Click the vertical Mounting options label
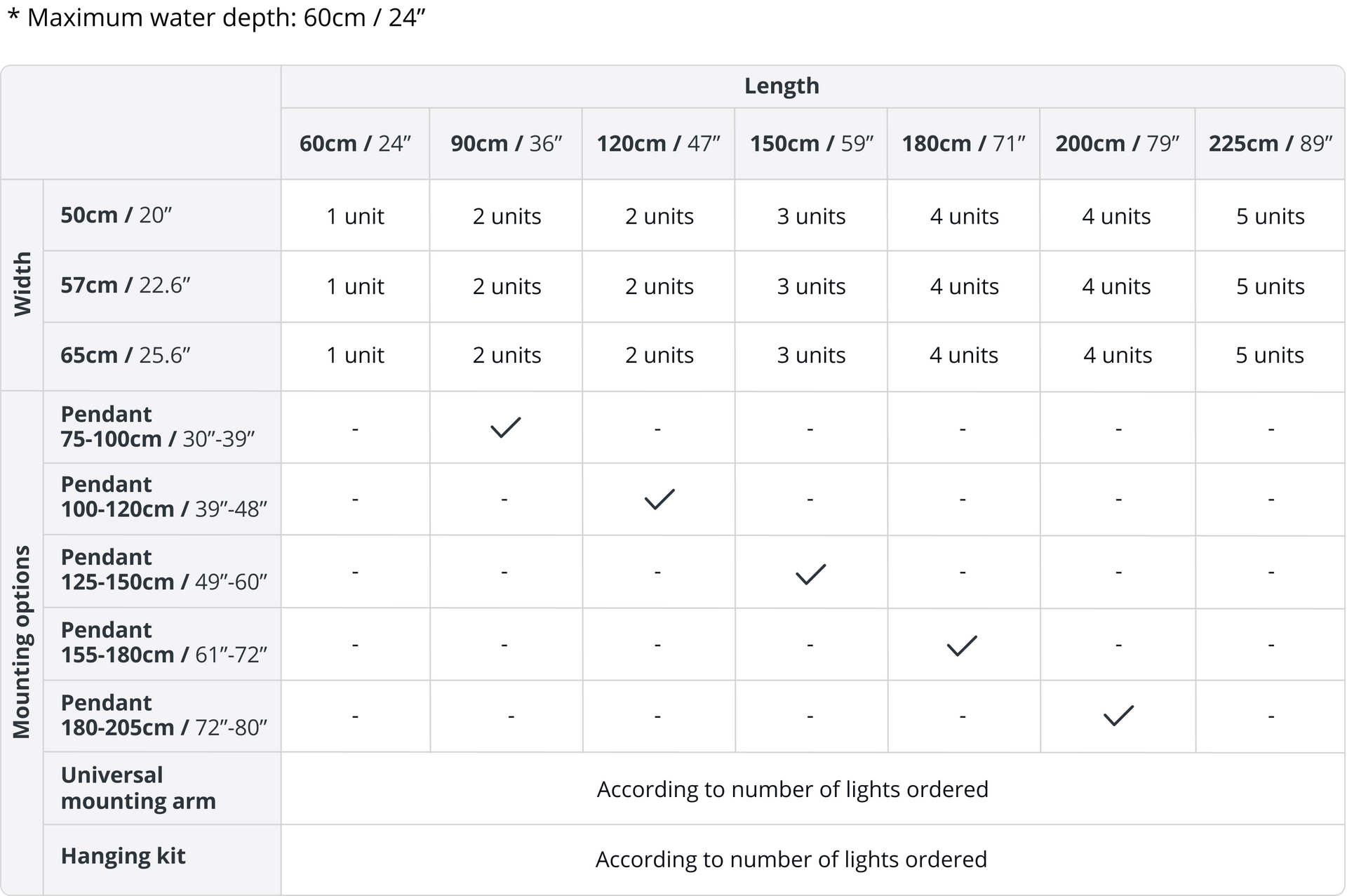1347x896 pixels. click(x=22, y=641)
